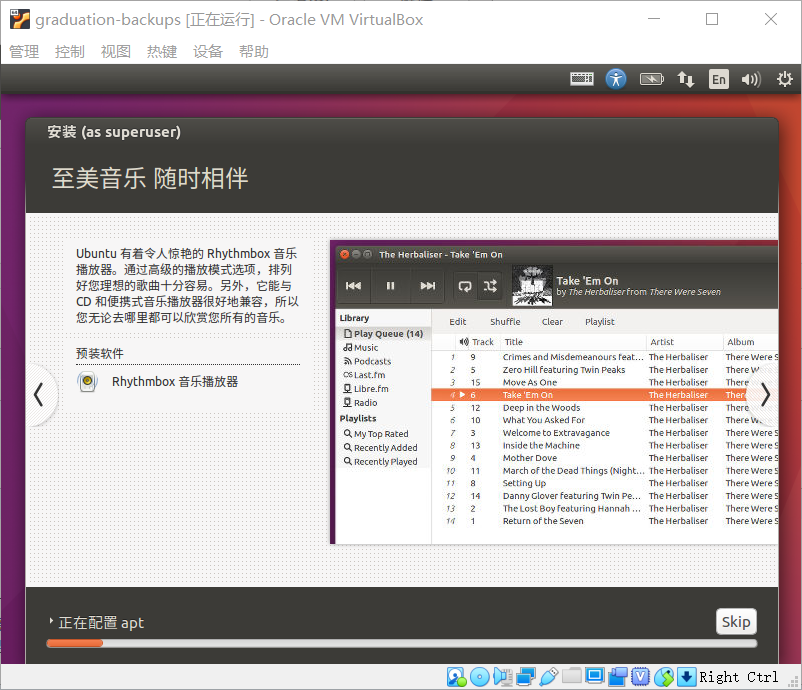
Task: Open the 控制 menu
Action: click(x=70, y=51)
